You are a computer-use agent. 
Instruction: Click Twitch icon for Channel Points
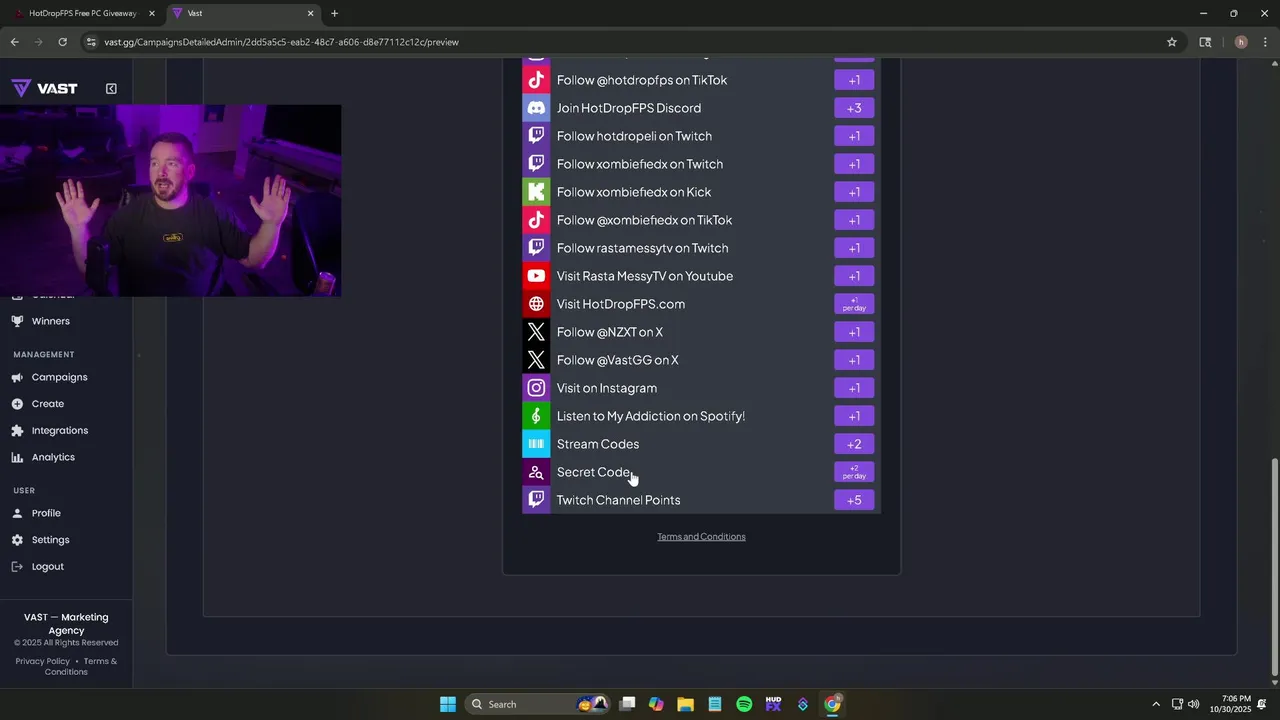(536, 500)
